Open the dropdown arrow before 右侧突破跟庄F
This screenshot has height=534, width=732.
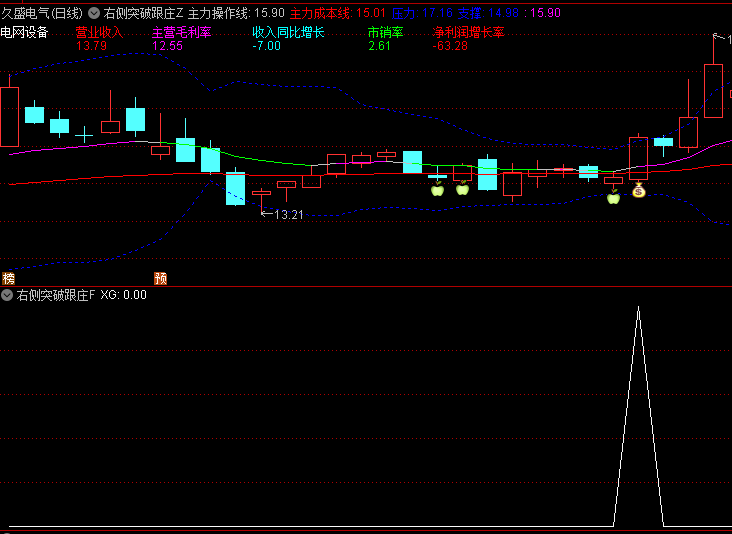(x=7, y=295)
